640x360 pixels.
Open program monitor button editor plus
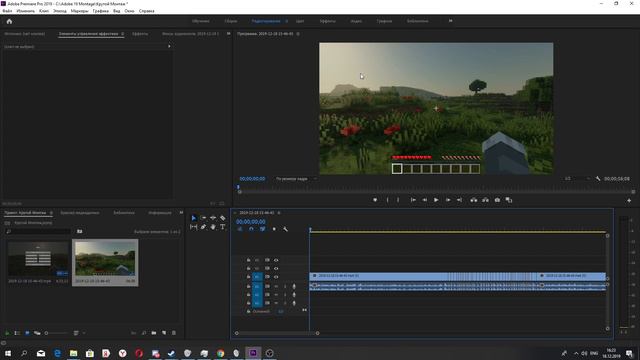[x=629, y=200]
